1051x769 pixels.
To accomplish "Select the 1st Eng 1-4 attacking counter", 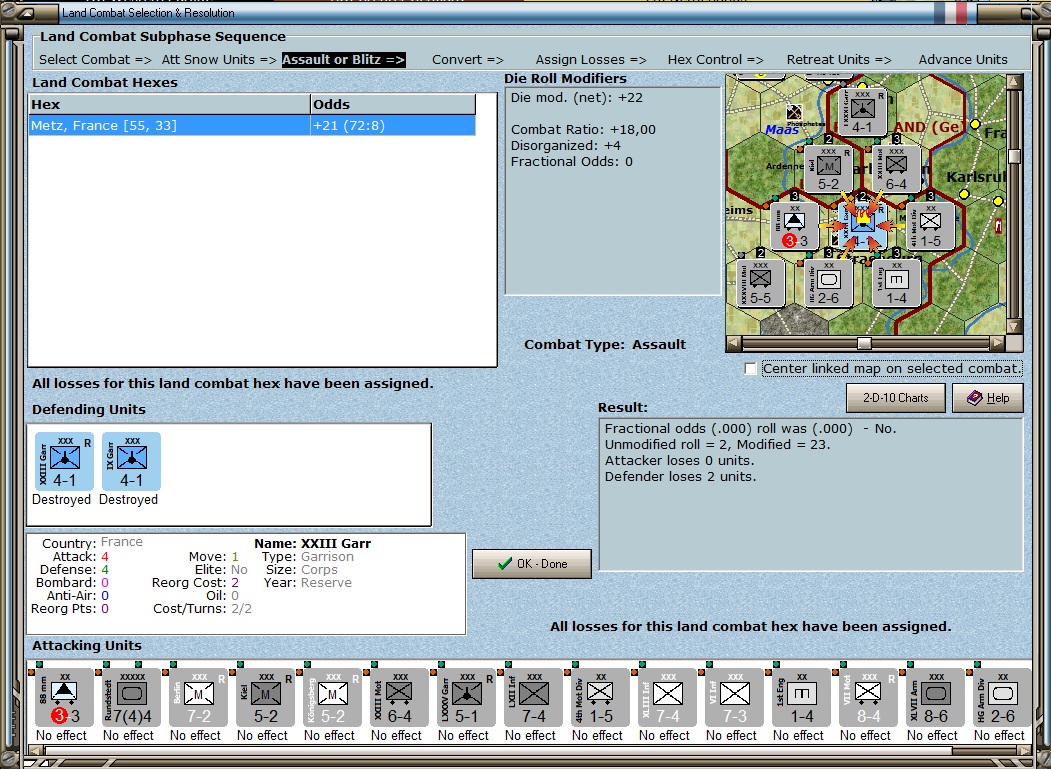I will tap(802, 697).
